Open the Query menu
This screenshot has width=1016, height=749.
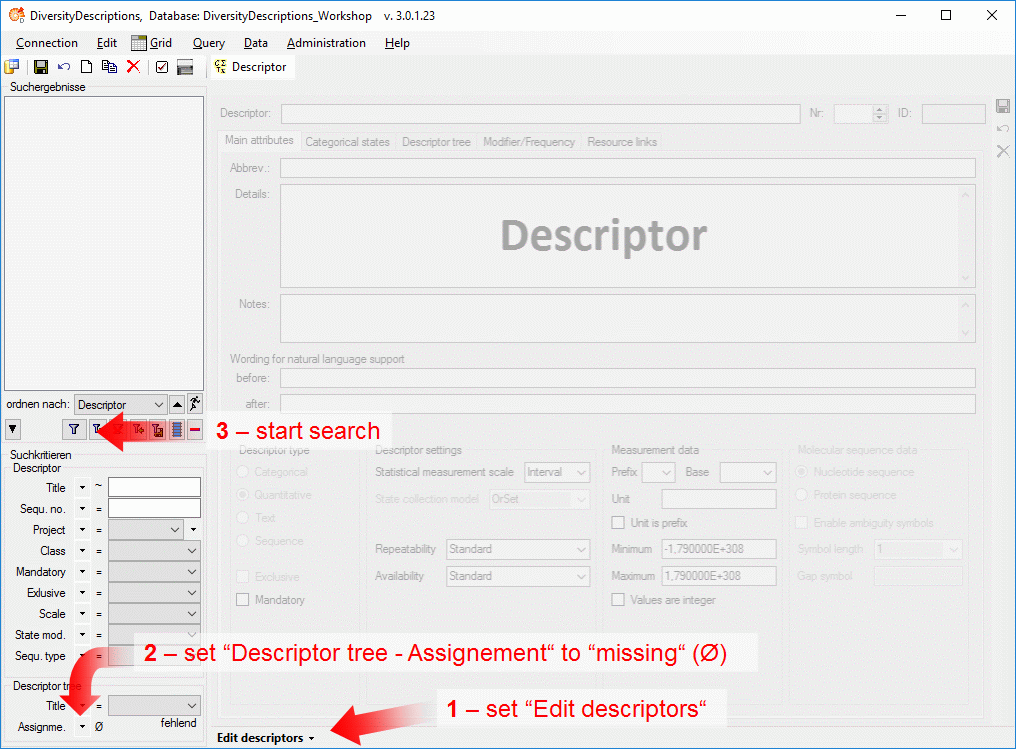coord(209,43)
